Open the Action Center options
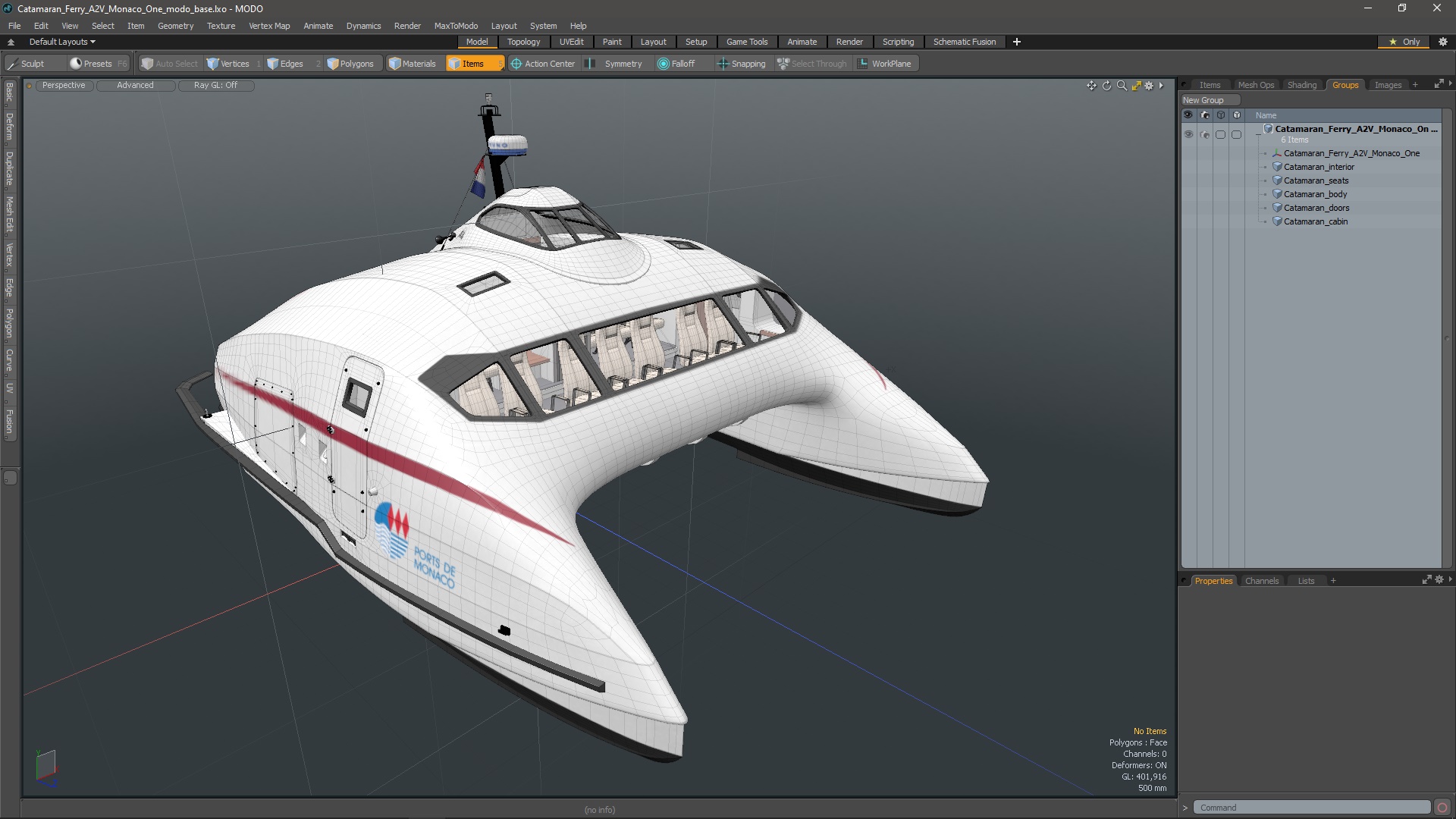1456x819 pixels. click(x=543, y=64)
